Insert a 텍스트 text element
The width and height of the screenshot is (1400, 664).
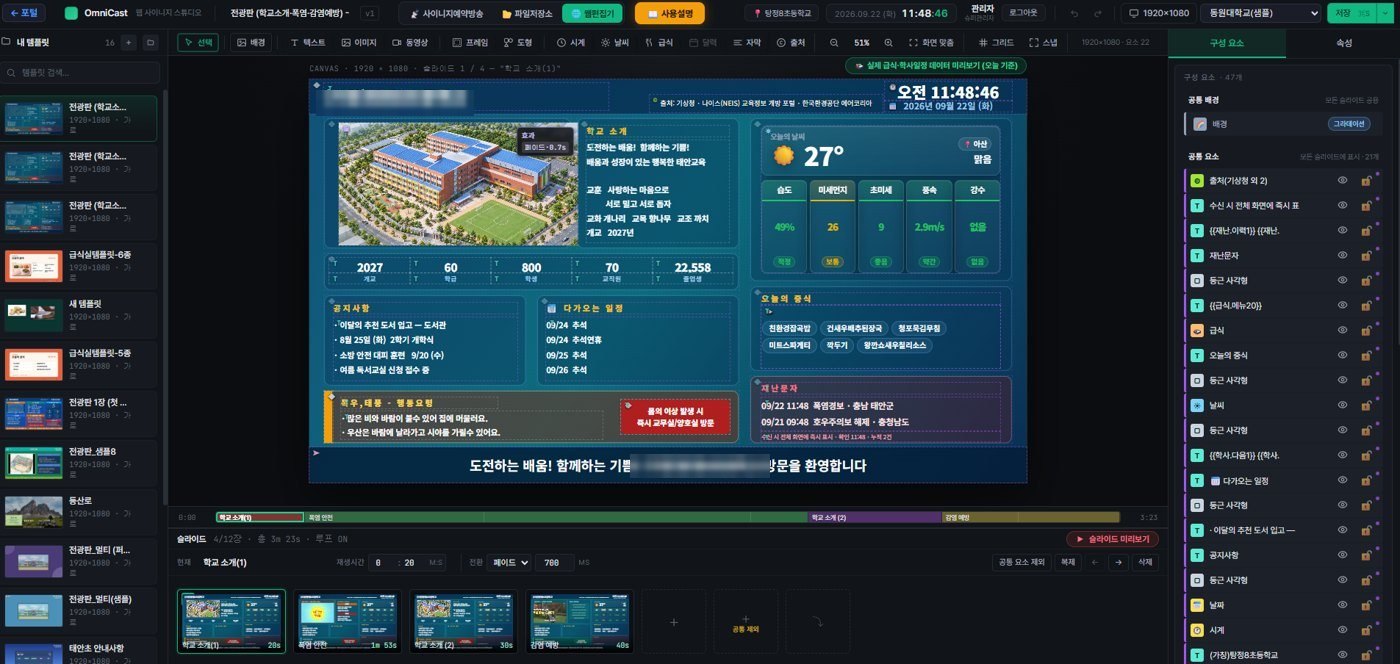[x=307, y=43]
